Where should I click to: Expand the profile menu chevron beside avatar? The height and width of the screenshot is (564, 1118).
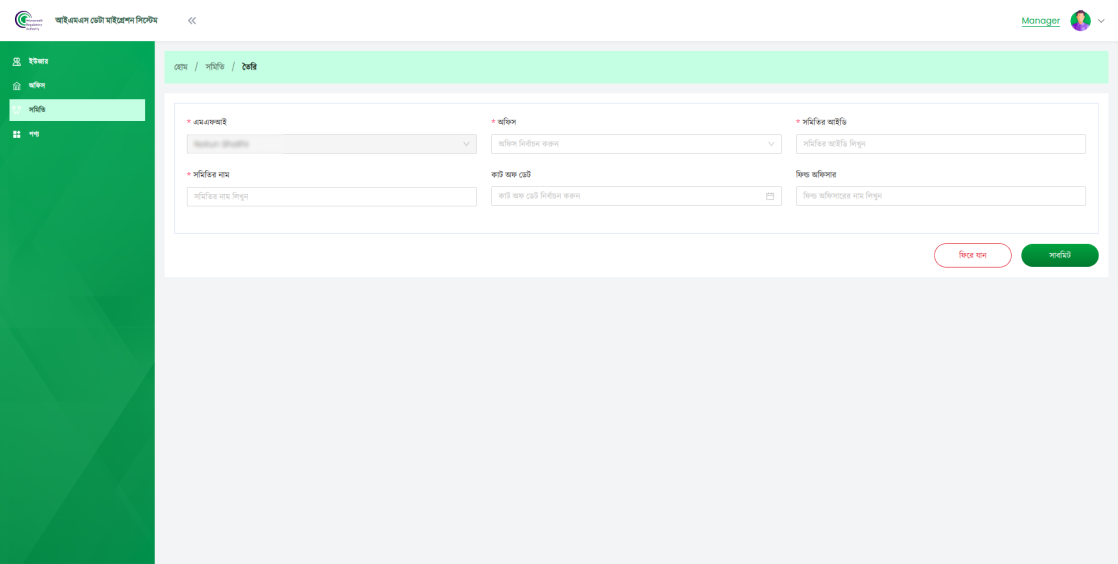pos(1101,21)
